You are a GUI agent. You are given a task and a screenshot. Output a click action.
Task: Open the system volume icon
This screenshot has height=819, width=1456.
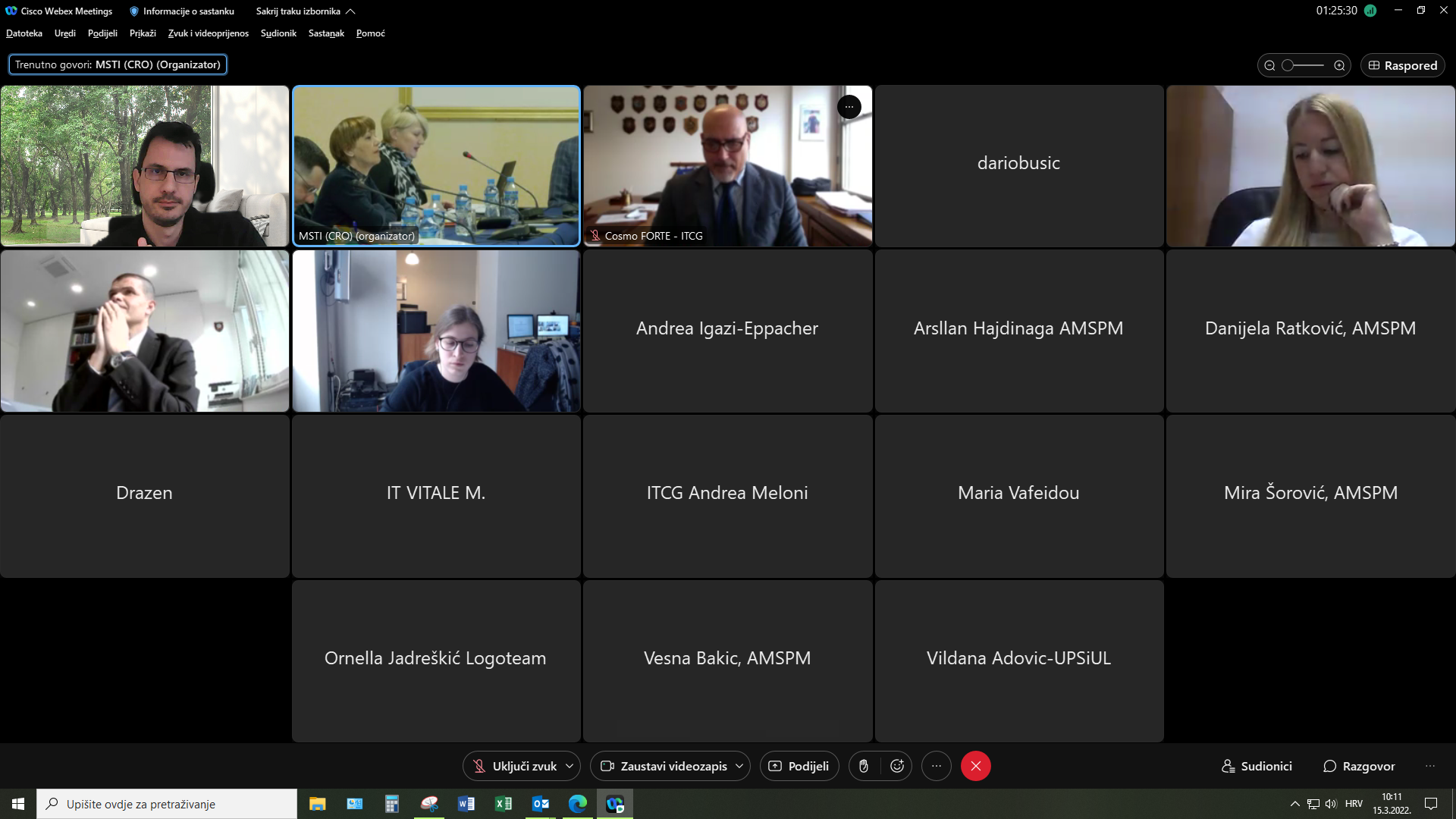tap(1331, 804)
